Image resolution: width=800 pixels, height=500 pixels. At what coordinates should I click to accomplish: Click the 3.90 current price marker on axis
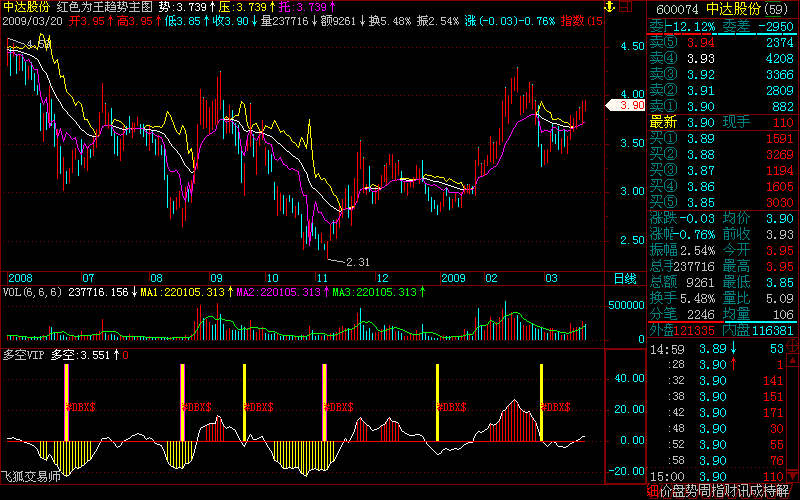coord(627,105)
